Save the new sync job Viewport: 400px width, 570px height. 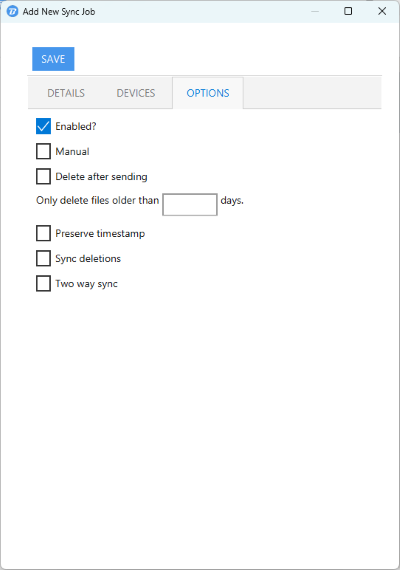coord(53,59)
